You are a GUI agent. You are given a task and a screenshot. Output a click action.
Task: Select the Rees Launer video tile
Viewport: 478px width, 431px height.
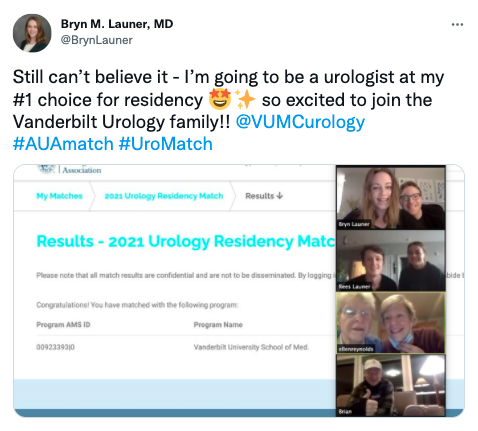(391, 261)
